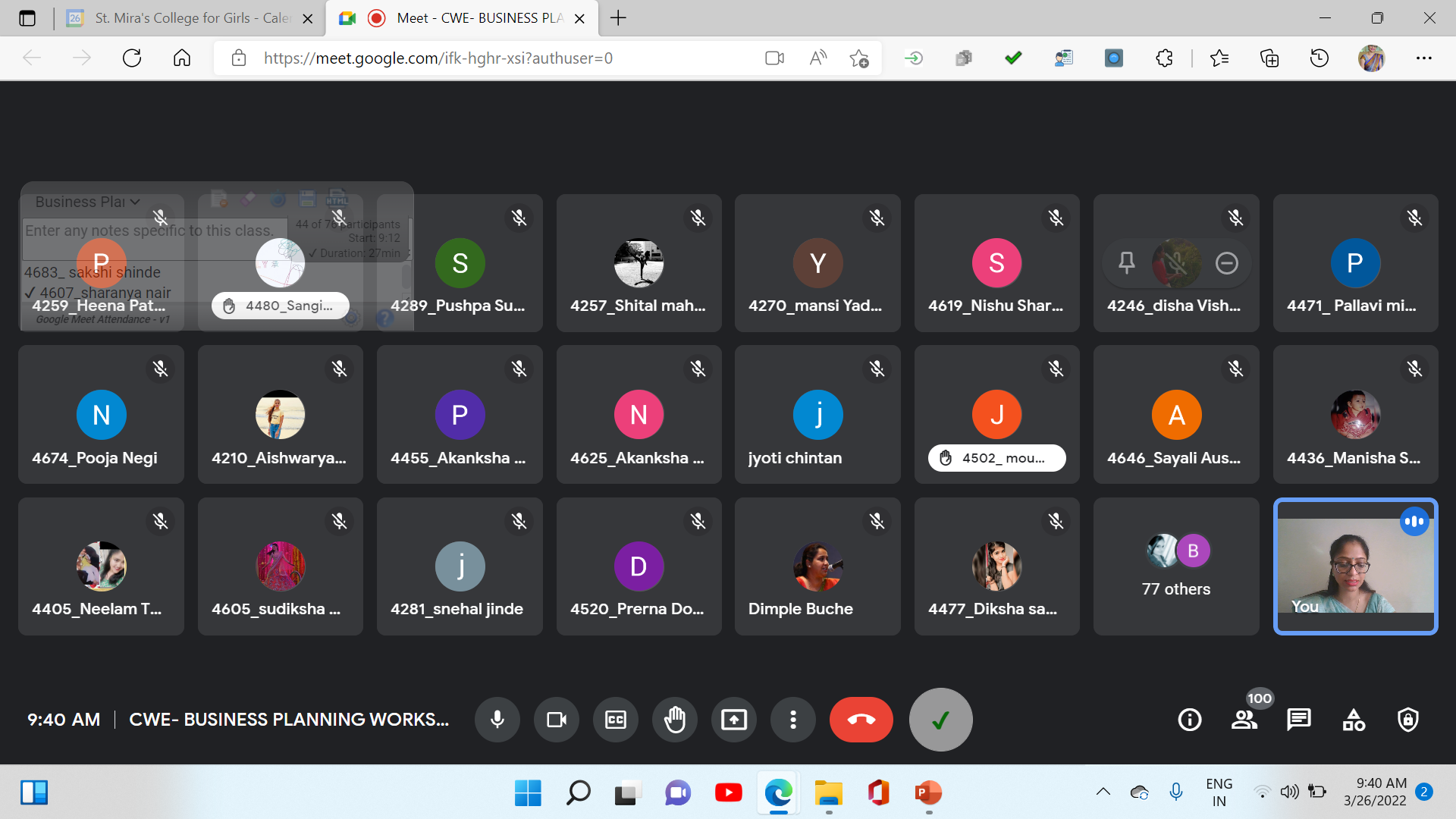
Task: Show everyone participants panel
Action: [1244, 719]
